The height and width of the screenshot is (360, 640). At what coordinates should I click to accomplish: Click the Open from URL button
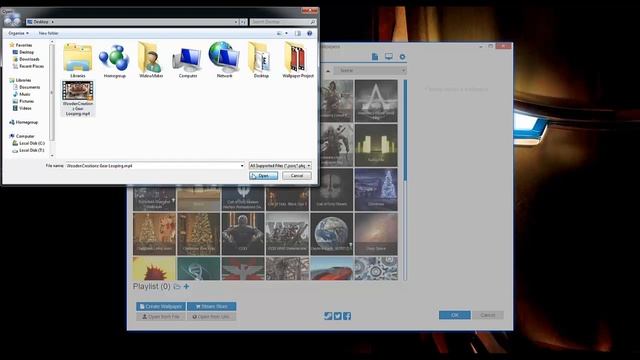(211, 316)
